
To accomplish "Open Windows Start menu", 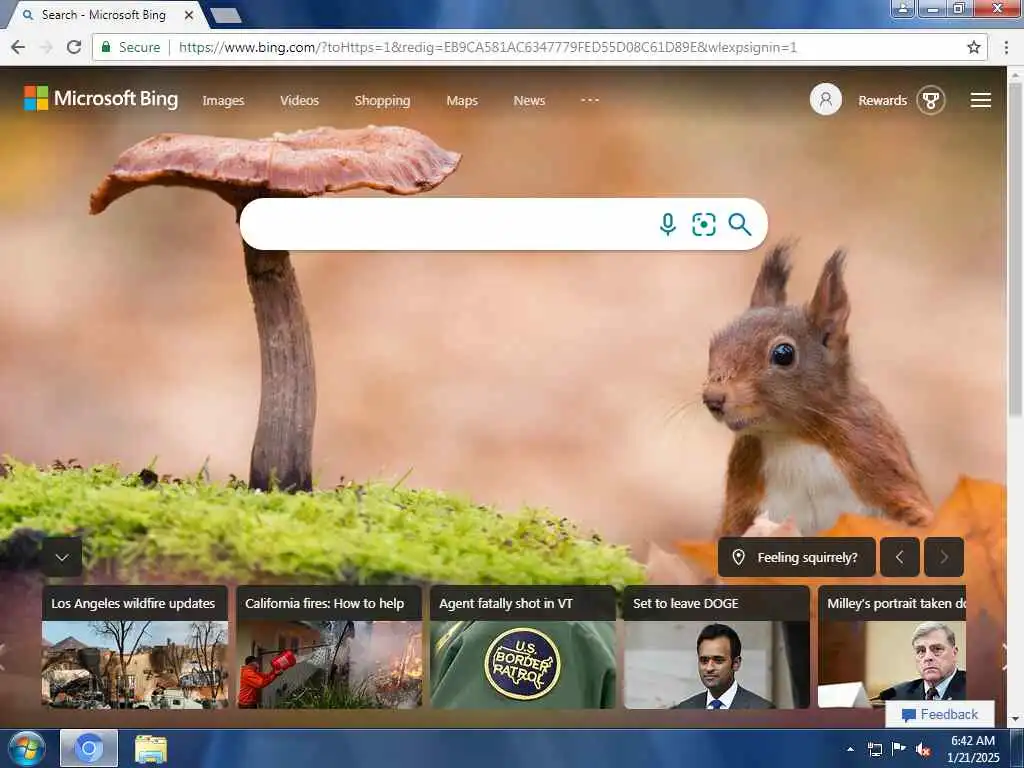I will click(x=27, y=748).
